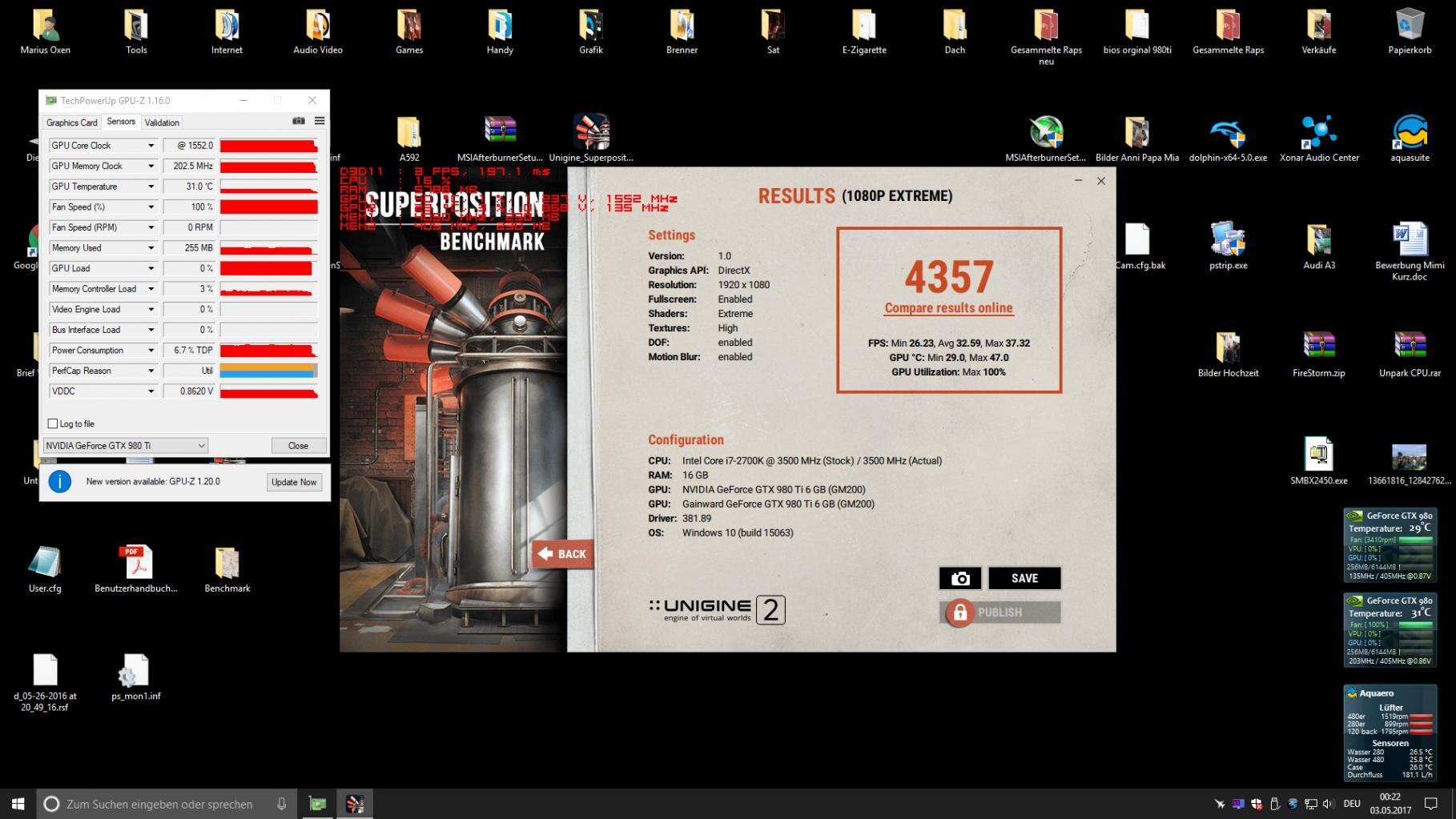Click the GPU-Z Close button
The width and height of the screenshot is (1456, 819).
298,445
